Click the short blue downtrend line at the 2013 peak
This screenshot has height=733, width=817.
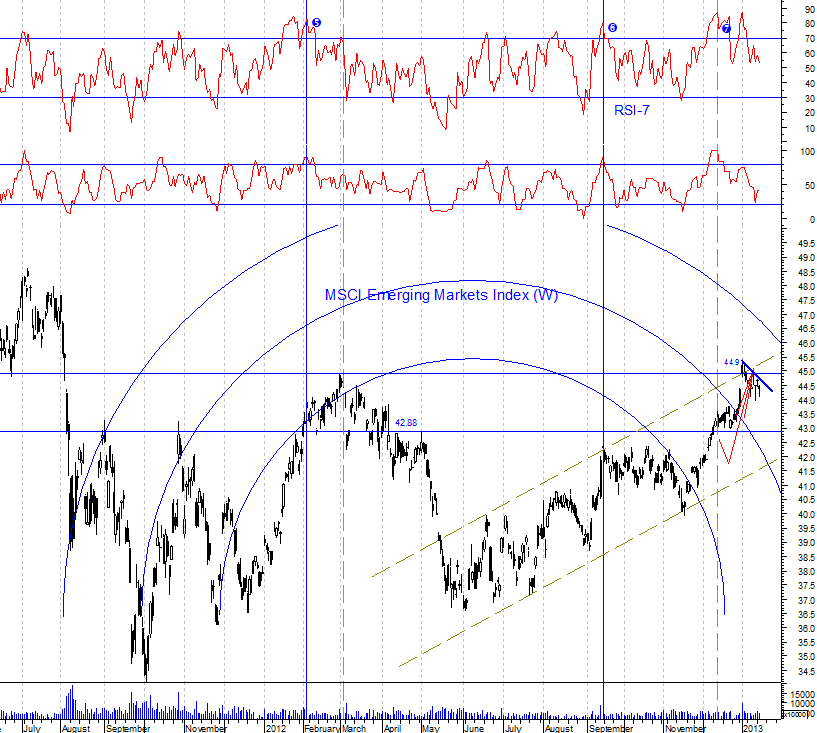click(x=758, y=376)
